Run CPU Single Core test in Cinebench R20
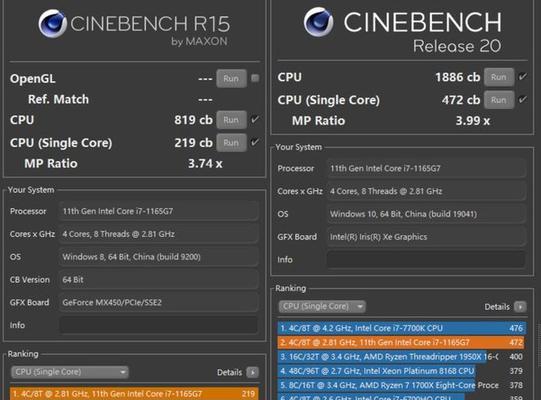The image size is (541, 400). pyautogui.click(x=499, y=100)
